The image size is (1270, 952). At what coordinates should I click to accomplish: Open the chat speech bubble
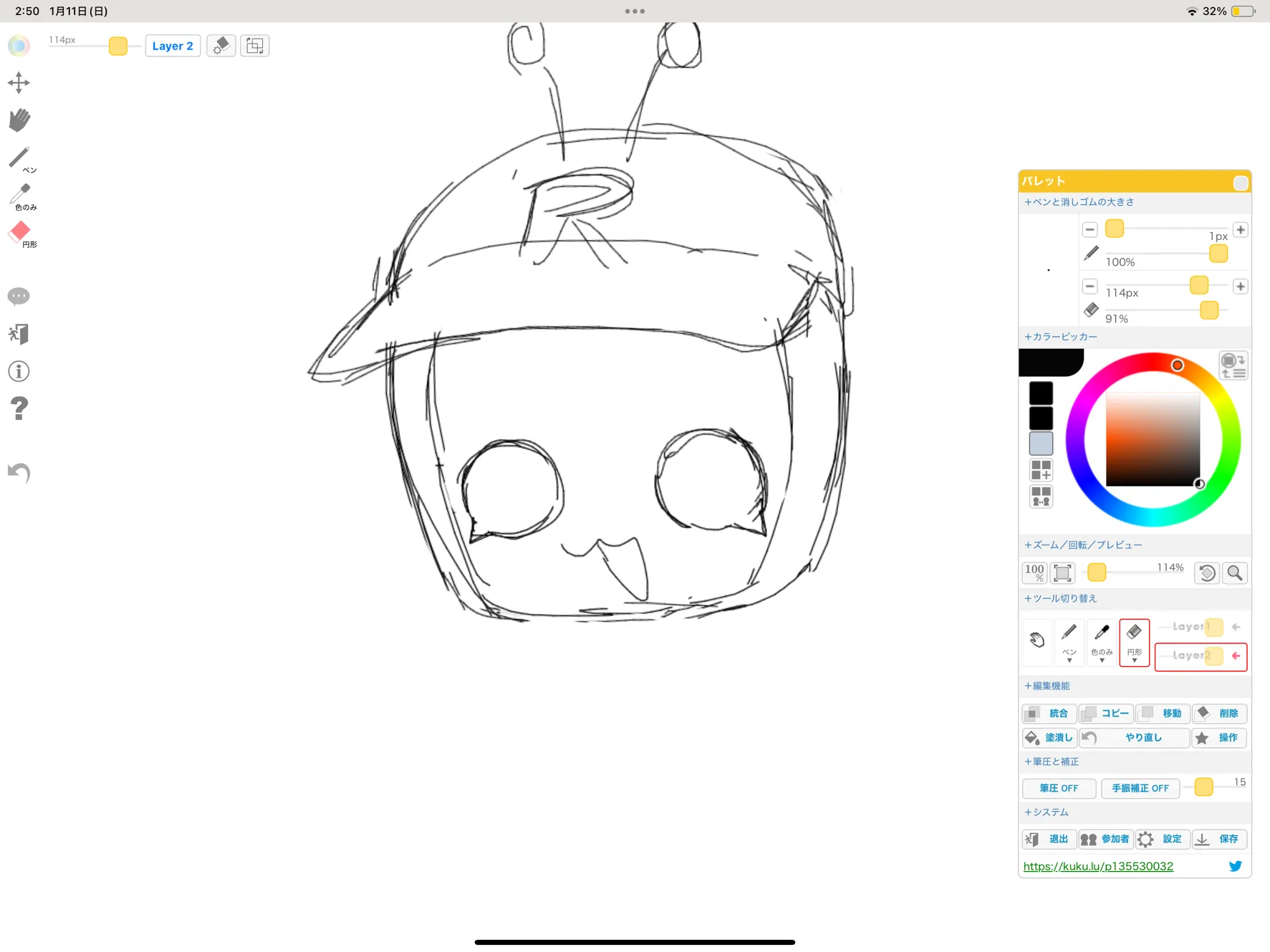click(x=19, y=297)
